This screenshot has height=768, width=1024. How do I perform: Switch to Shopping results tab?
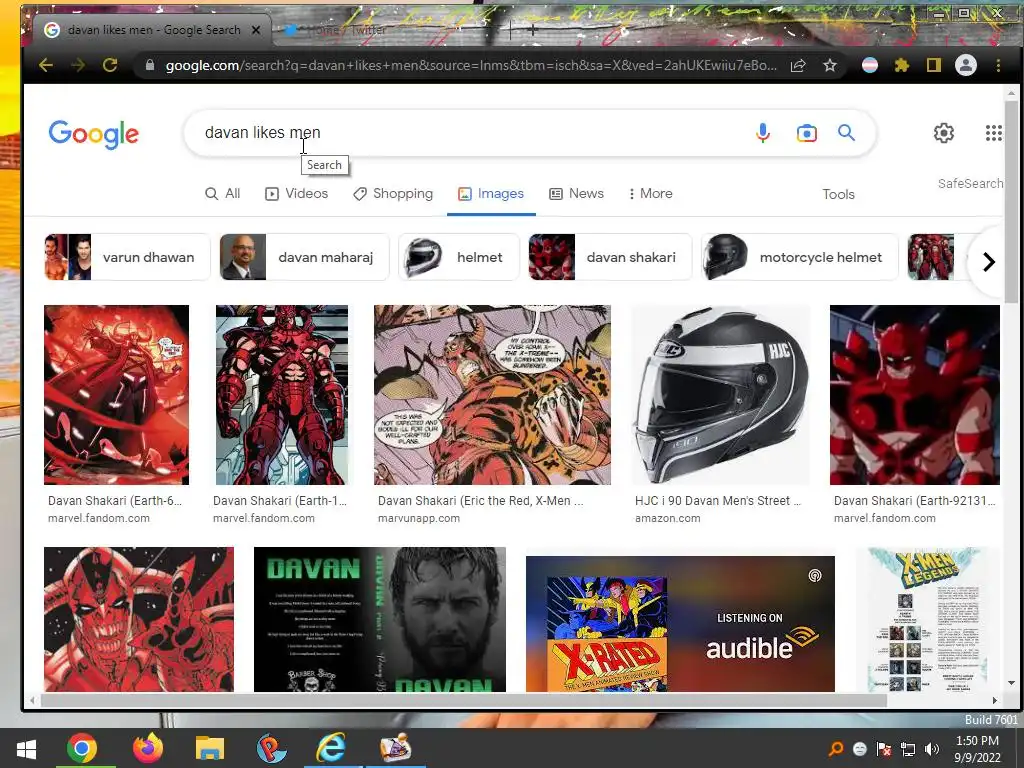(392, 194)
